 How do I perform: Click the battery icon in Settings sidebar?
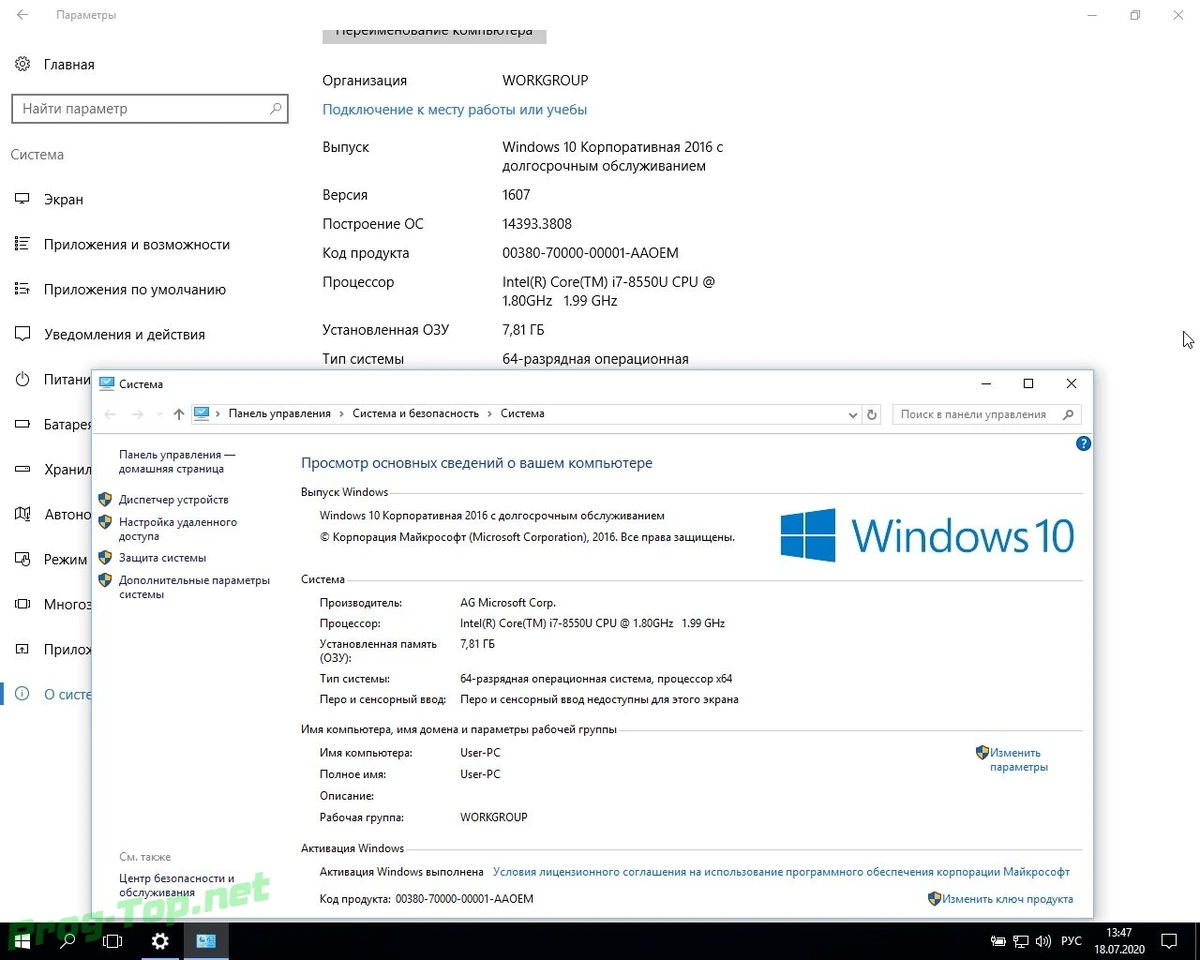click(22, 424)
